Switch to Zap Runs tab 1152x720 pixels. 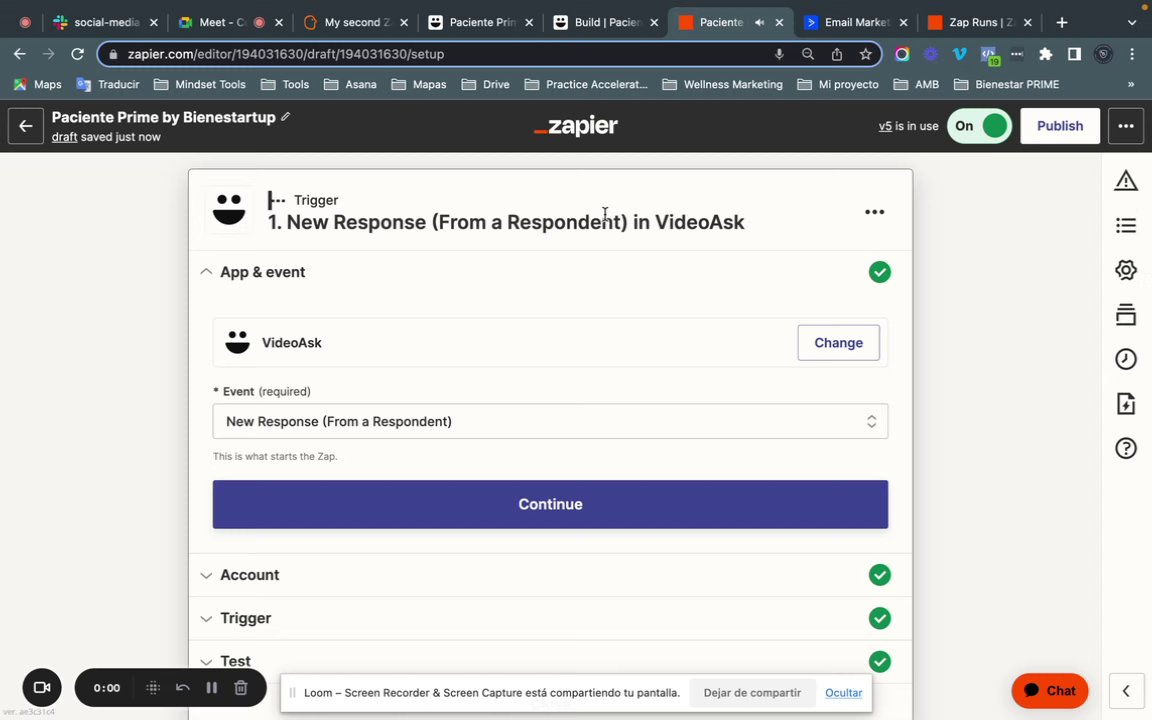pos(980,22)
